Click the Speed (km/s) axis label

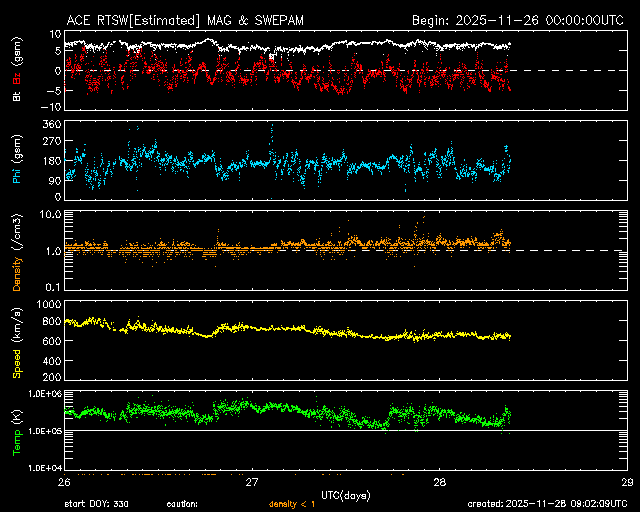coord(16,341)
